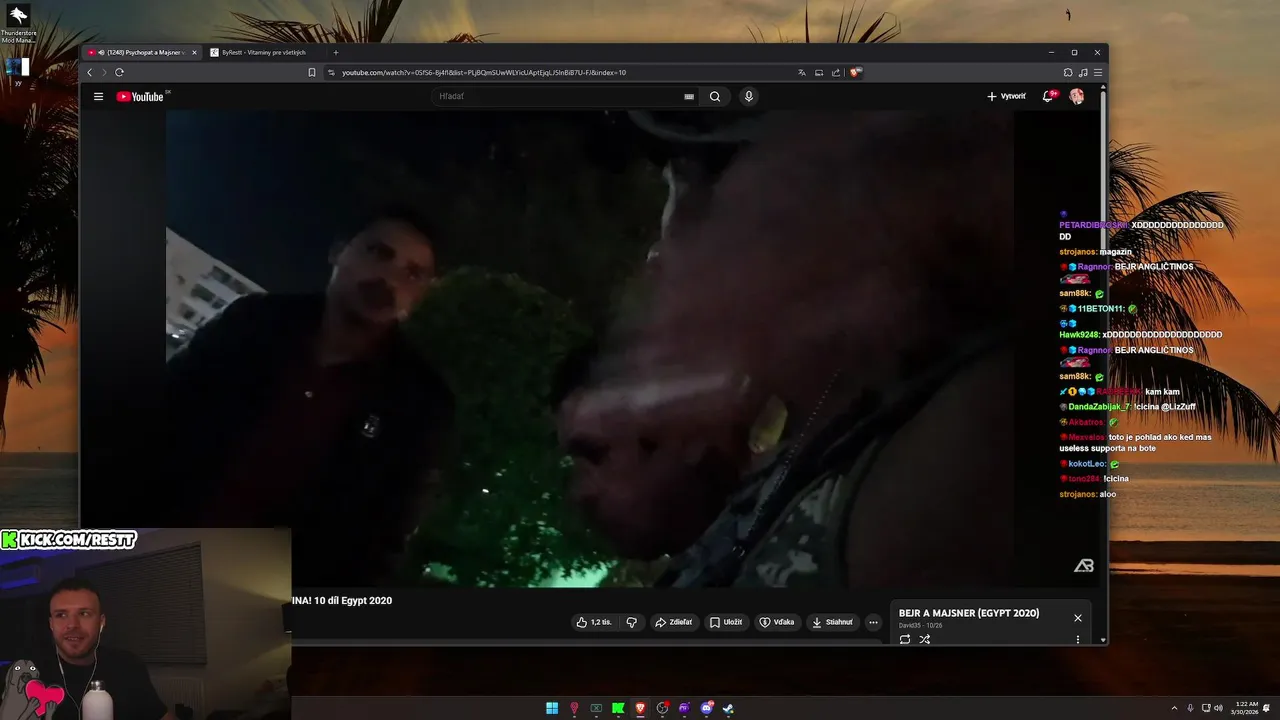Viewport: 1280px width, 720px height.
Task: Open the Windows Start menu
Action: point(552,708)
